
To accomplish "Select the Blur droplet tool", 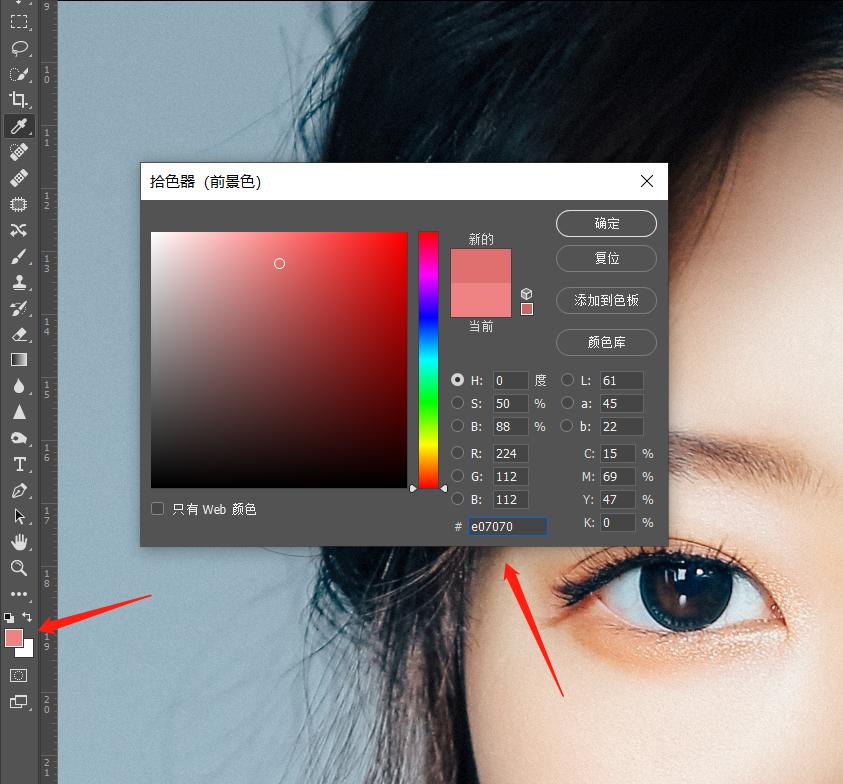I will click(19, 386).
